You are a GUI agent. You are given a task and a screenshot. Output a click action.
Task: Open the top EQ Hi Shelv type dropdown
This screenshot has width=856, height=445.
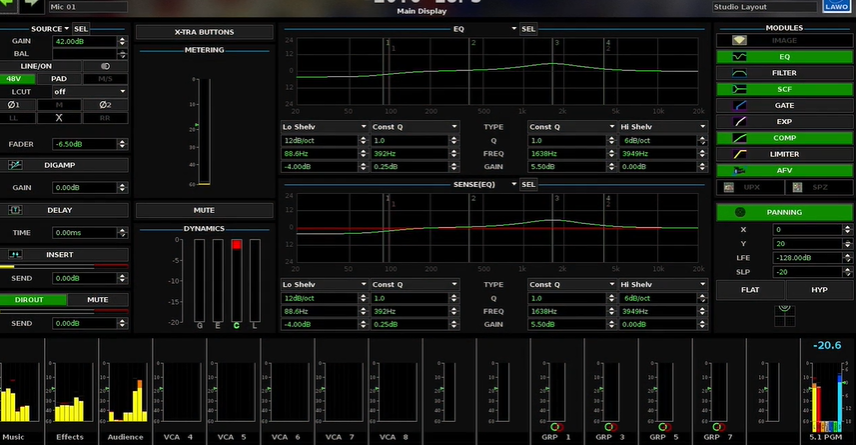coord(660,128)
